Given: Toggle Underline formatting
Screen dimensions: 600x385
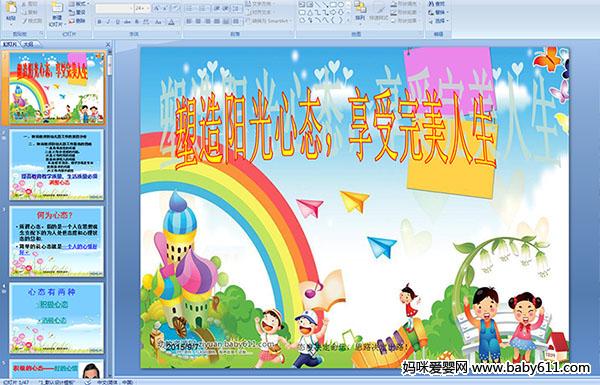Looking at the screenshot, I should coord(117,22).
